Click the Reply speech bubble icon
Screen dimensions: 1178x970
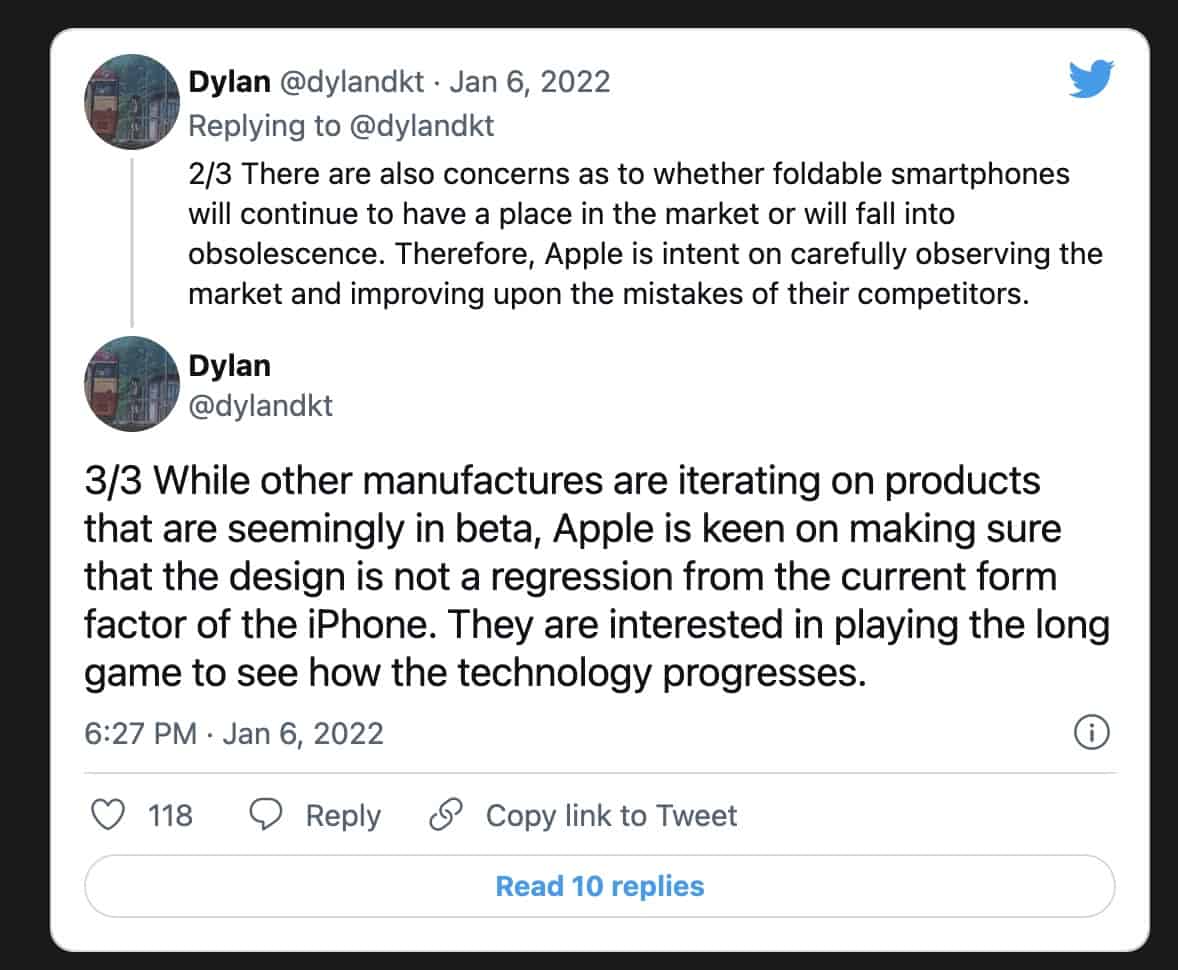click(x=265, y=815)
